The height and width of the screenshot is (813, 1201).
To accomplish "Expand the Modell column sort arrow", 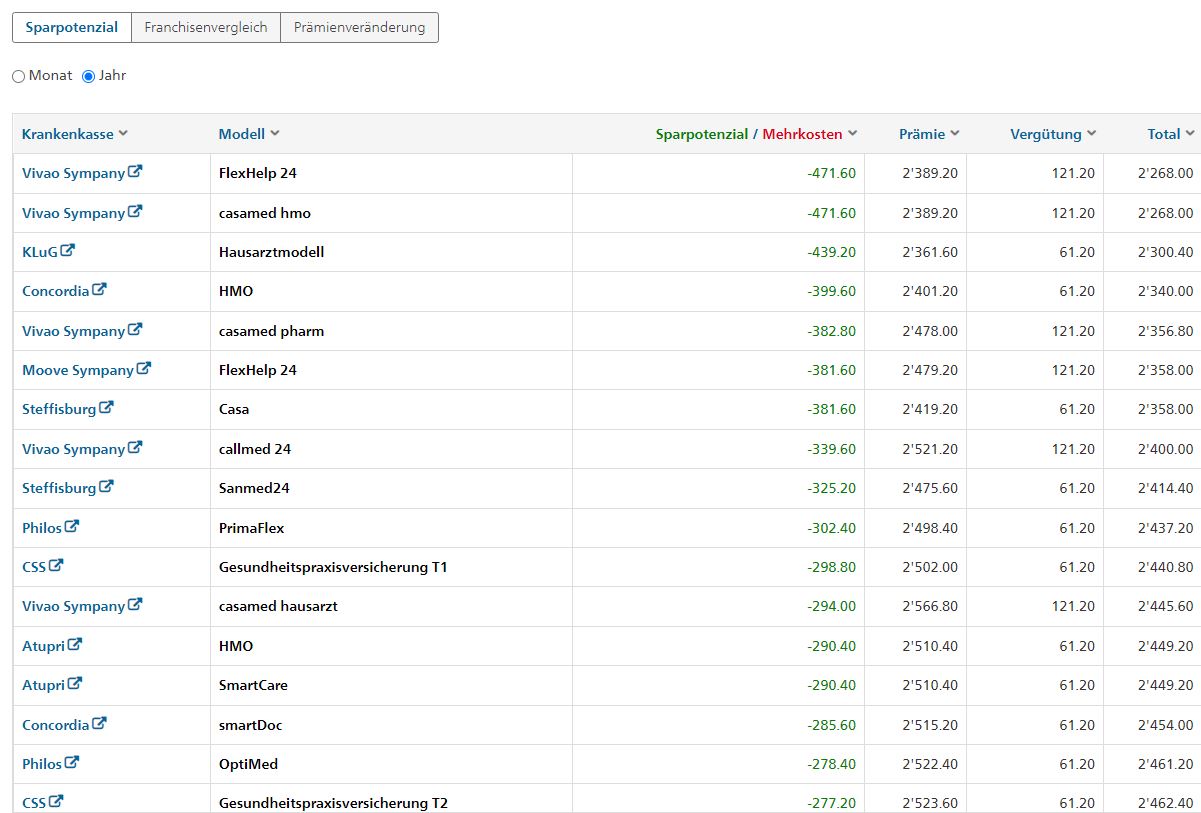I will (x=275, y=134).
